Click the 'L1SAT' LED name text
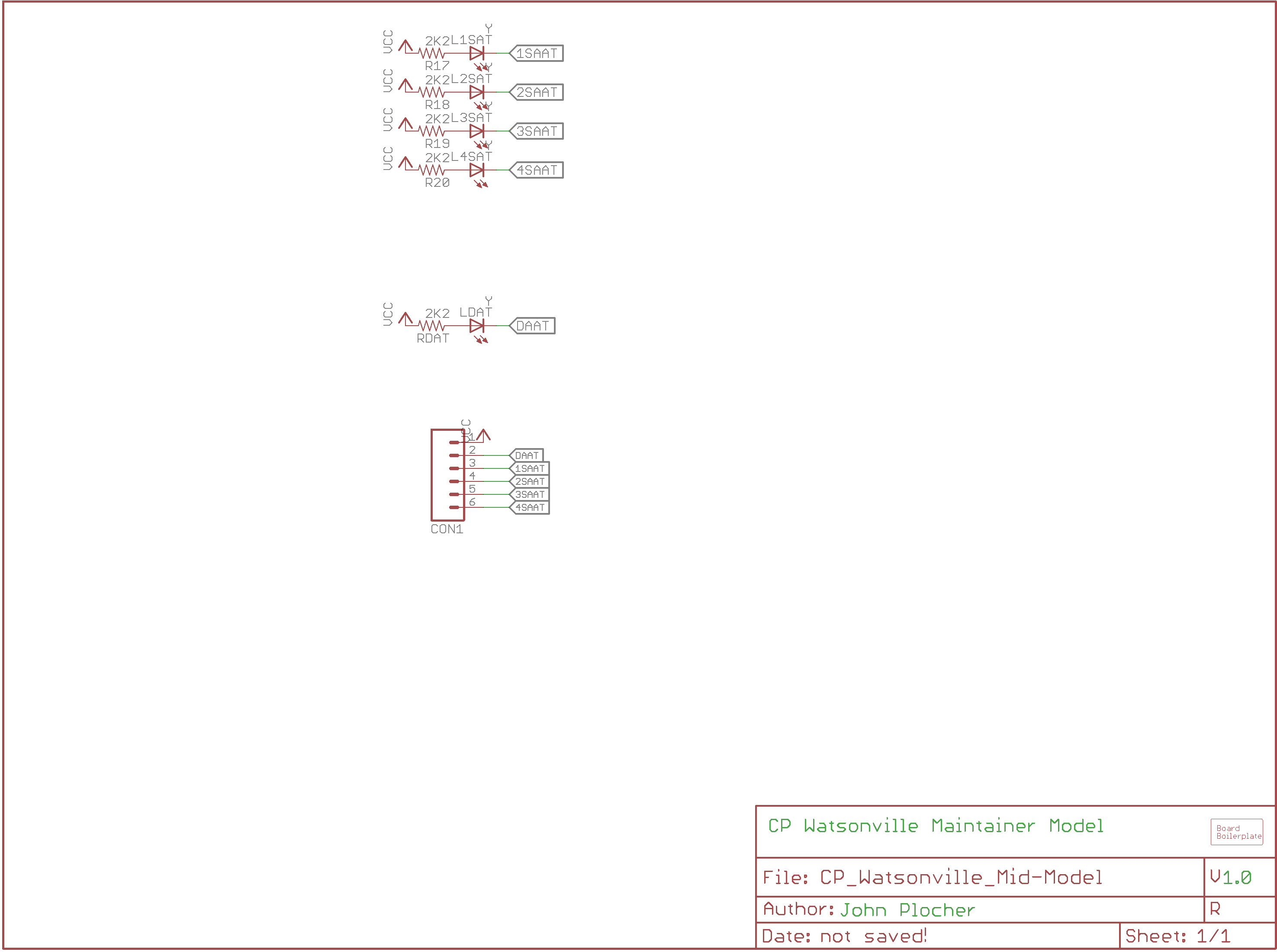1277x952 pixels. [x=472, y=40]
